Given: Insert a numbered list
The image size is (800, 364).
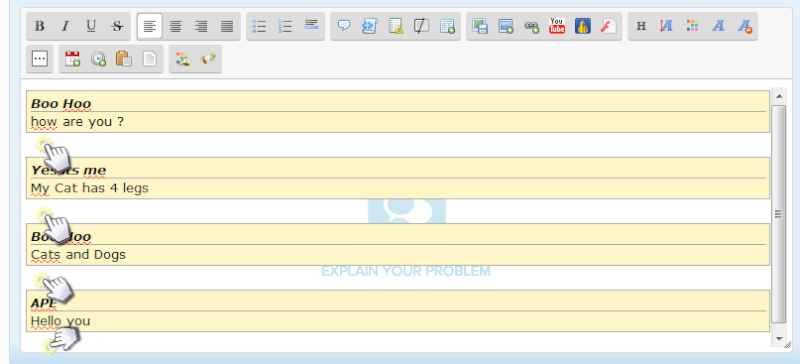Looking at the screenshot, I should pos(285,26).
